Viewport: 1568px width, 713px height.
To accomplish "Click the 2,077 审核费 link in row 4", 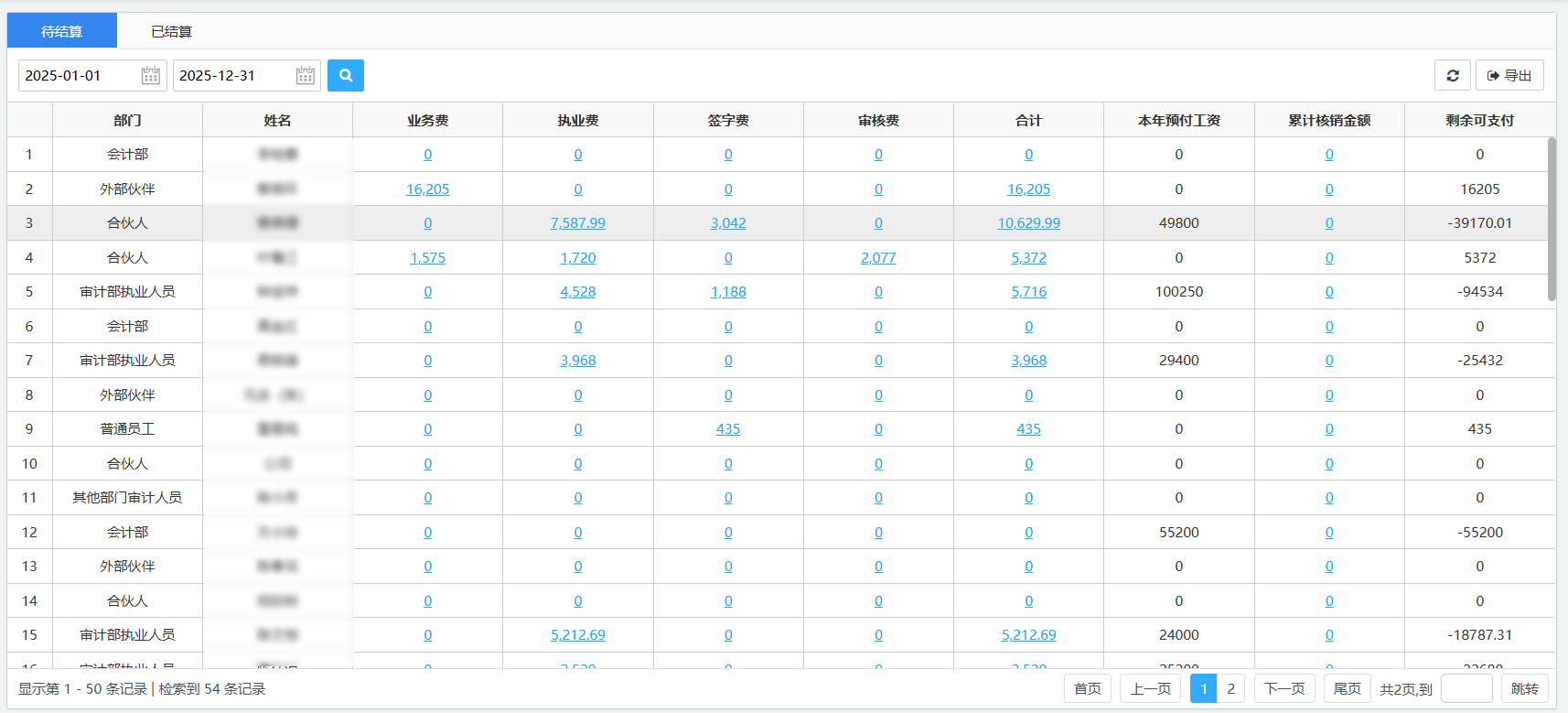I will click(x=878, y=258).
